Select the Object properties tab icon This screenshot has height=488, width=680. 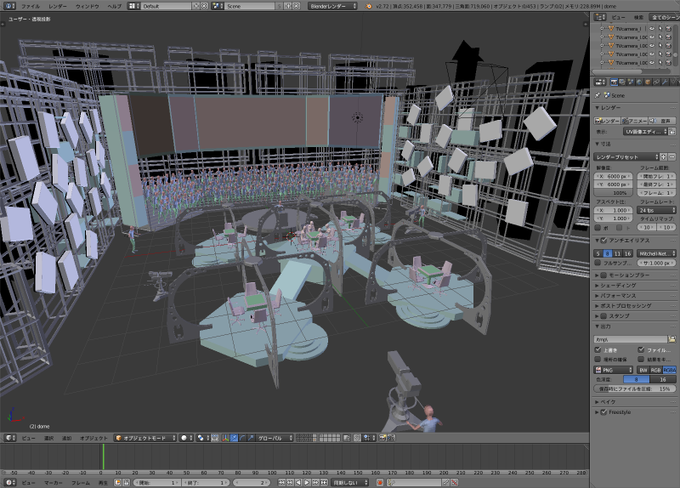point(648,82)
